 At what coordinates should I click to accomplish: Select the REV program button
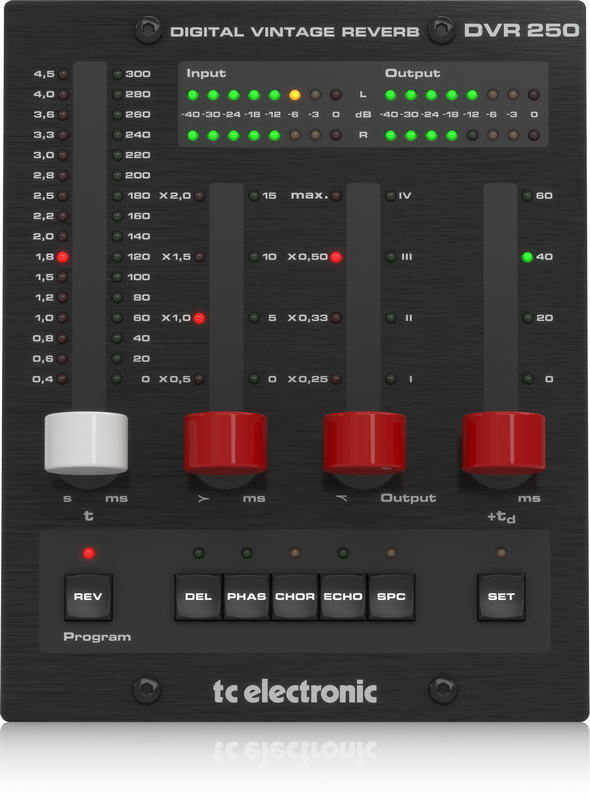pyautogui.click(x=88, y=597)
